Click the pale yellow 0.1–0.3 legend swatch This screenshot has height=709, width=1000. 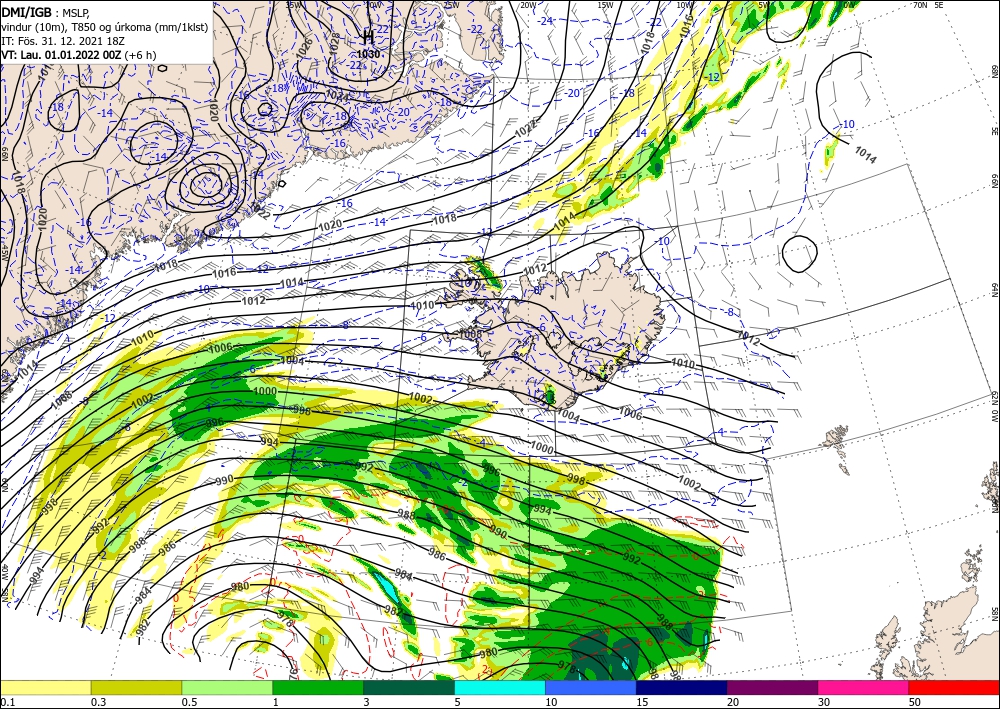click(x=45, y=687)
